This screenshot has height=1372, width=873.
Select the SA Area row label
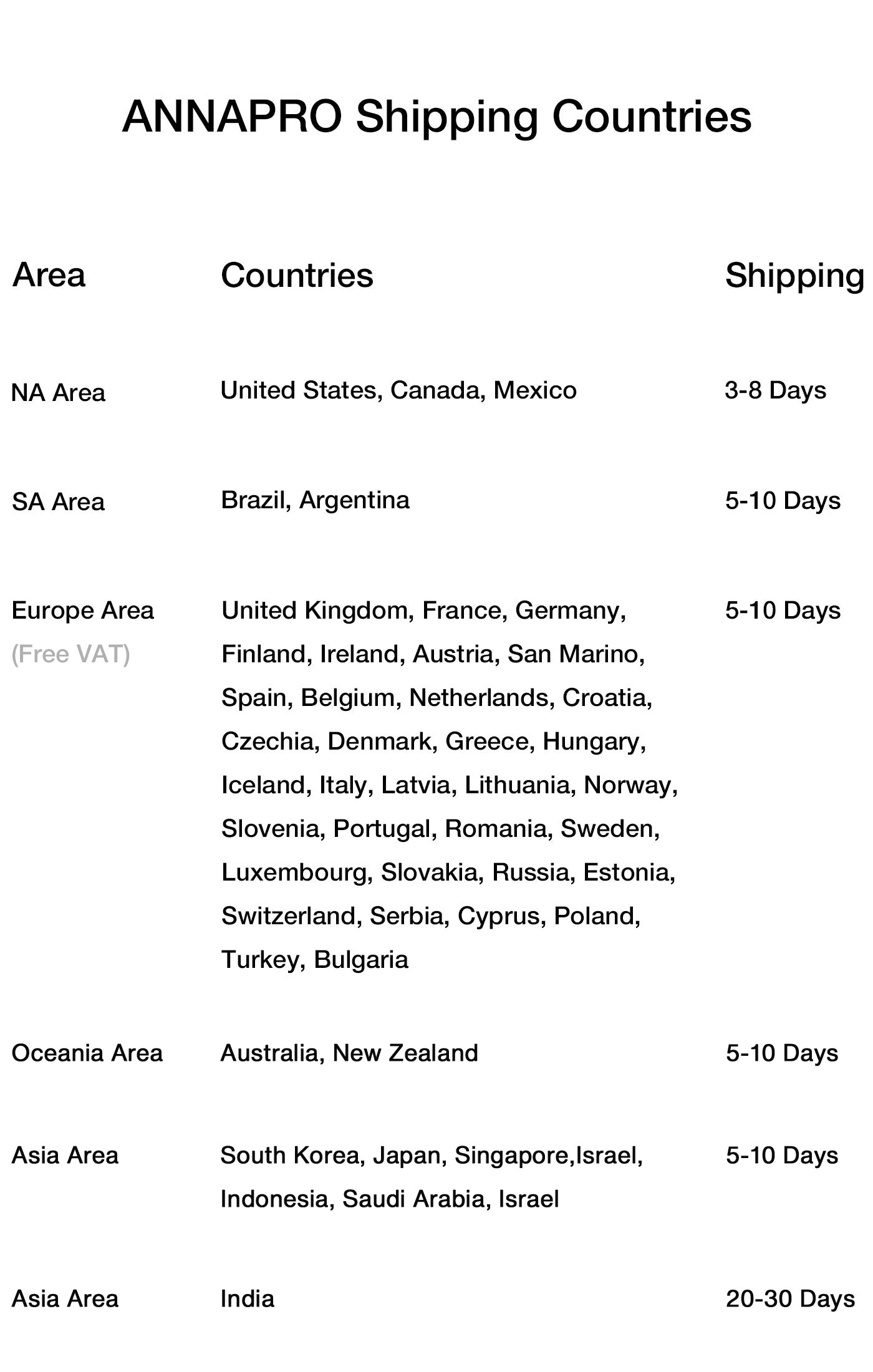point(59,502)
